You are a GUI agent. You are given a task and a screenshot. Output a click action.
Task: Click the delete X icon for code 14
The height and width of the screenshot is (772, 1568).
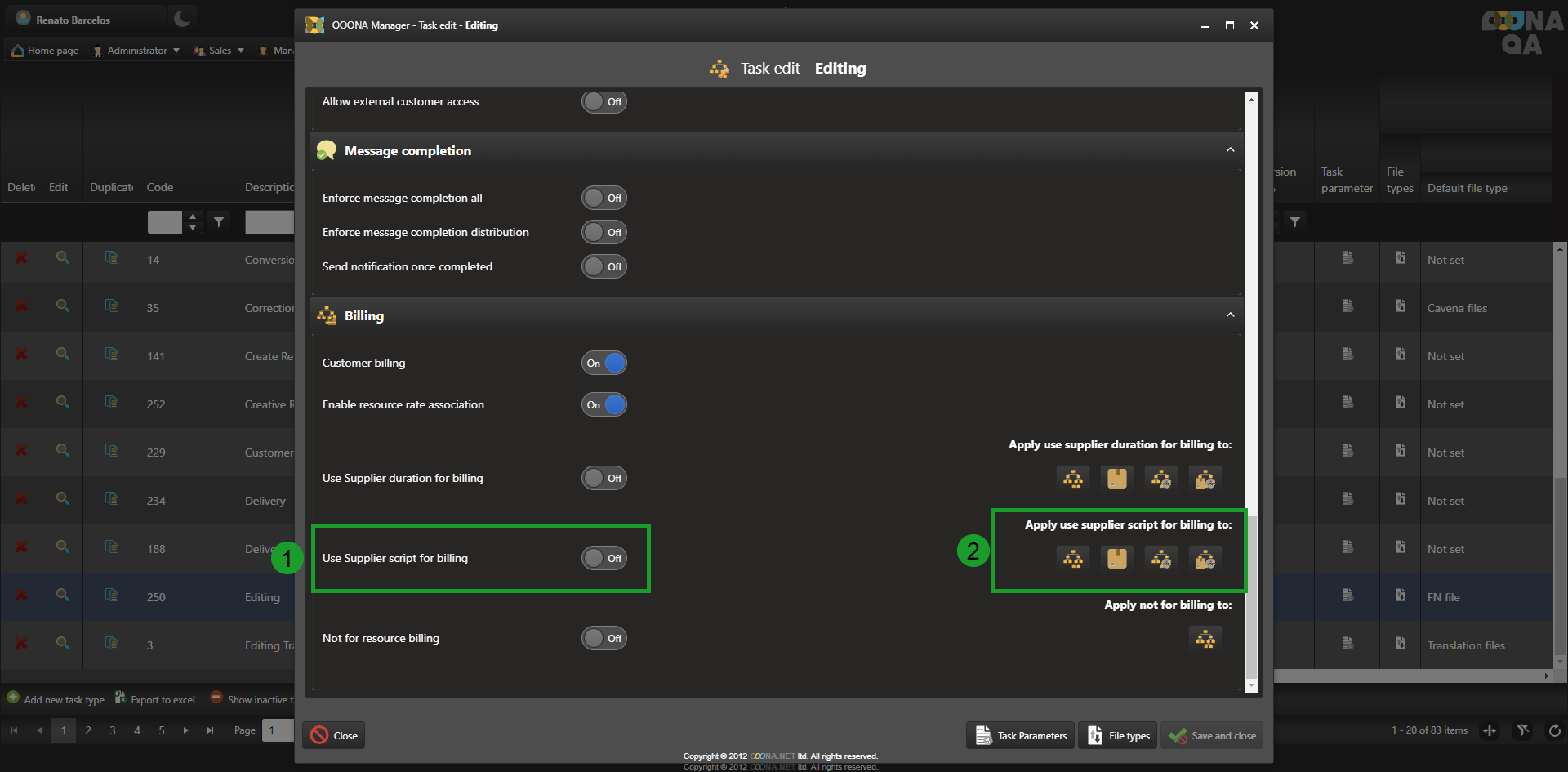(21, 258)
